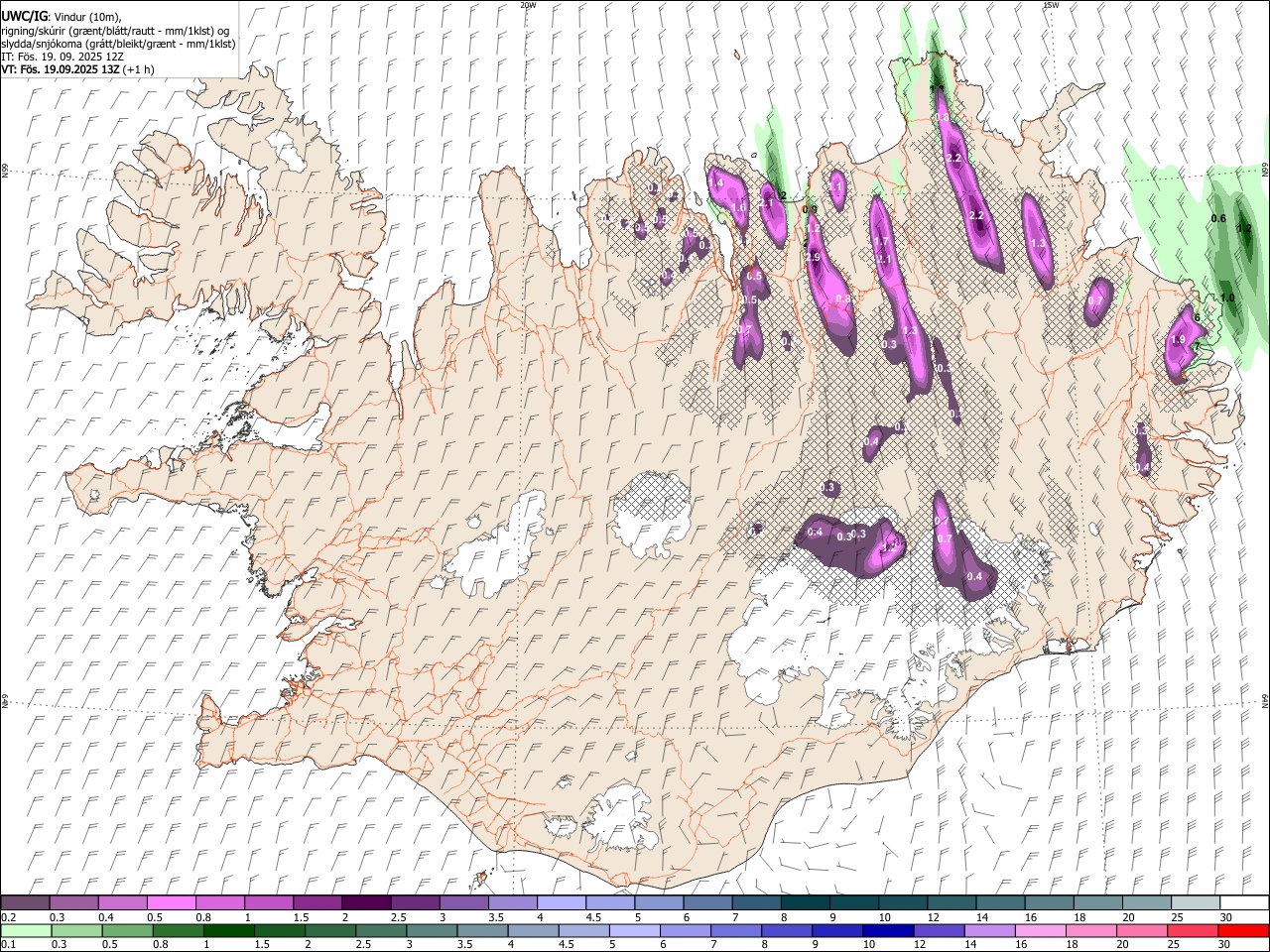Select the bottom-row green swatch between 0.5 and 0.8
The height and width of the screenshot is (952, 1270).
click(x=127, y=930)
